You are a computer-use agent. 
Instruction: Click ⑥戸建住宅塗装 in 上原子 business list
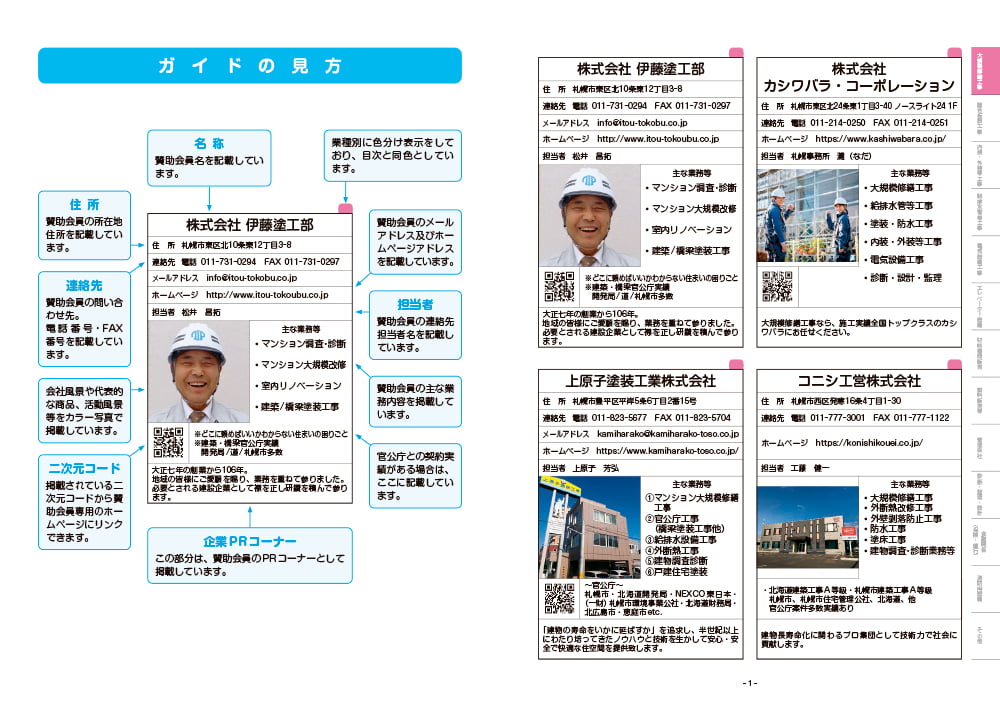(x=676, y=572)
